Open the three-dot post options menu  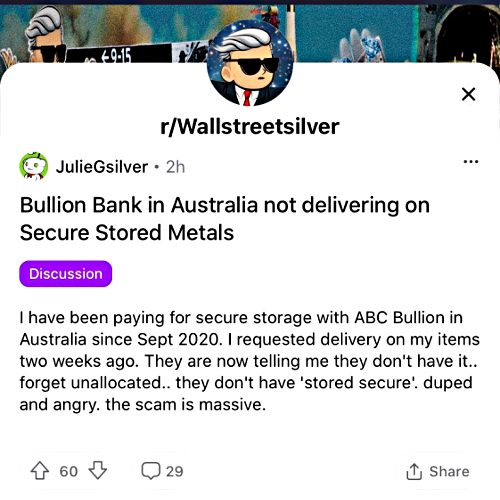471,162
